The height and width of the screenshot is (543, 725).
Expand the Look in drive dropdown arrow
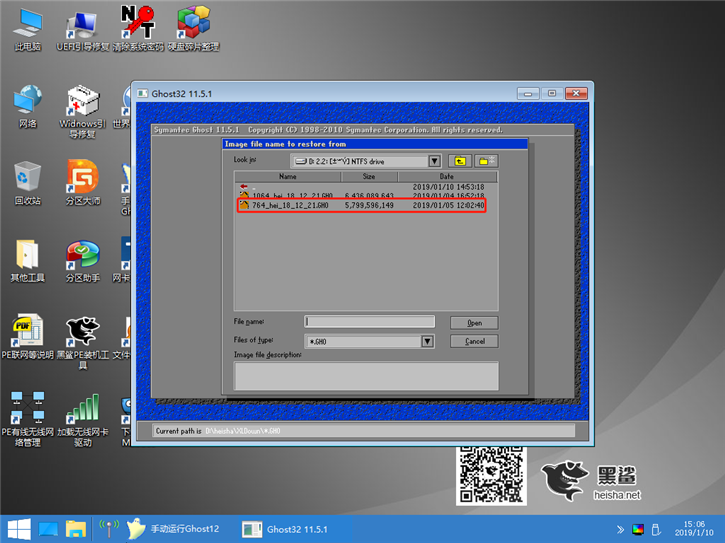click(434, 161)
